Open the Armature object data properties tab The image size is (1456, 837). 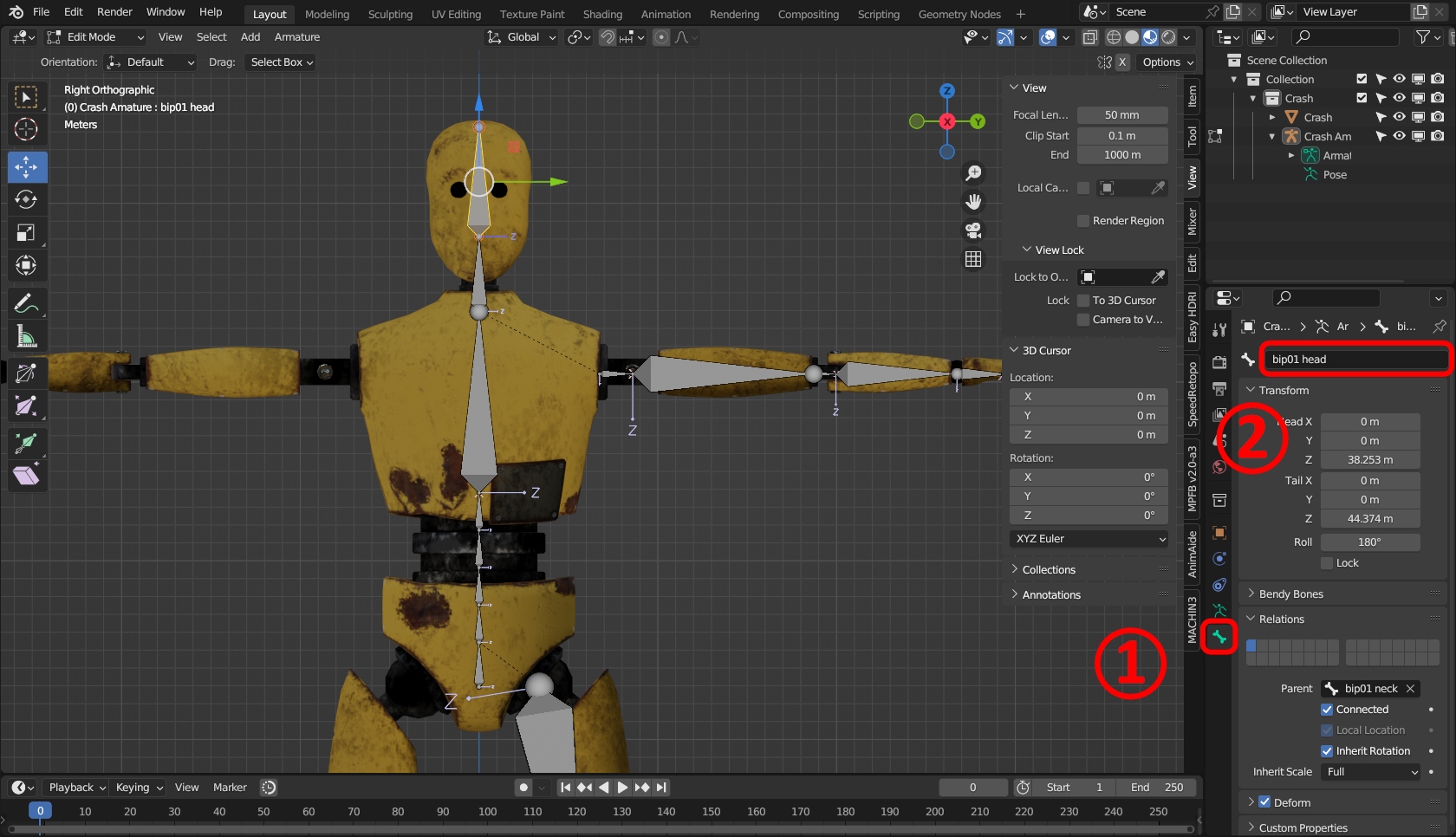point(1219,611)
